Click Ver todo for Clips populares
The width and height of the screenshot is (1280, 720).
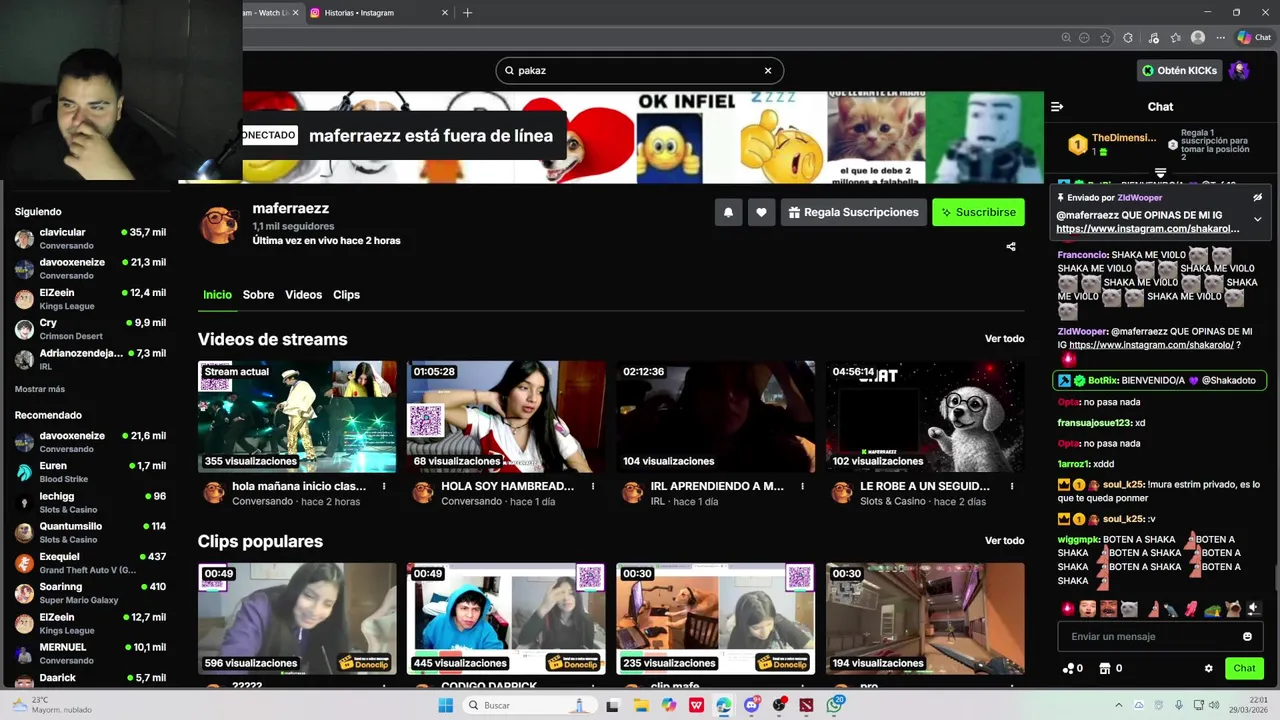[x=1004, y=541]
